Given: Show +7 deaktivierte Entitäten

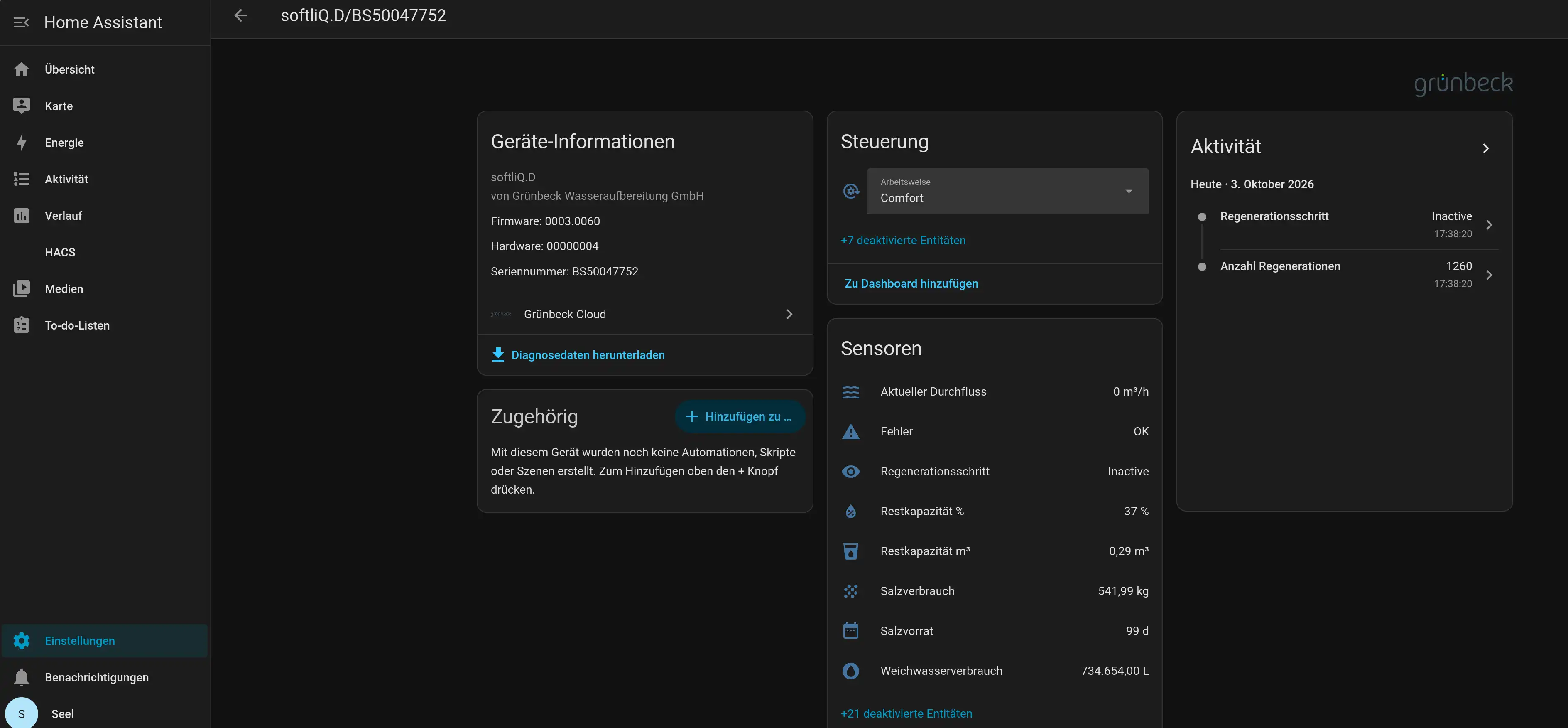Looking at the screenshot, I should 903,241.
